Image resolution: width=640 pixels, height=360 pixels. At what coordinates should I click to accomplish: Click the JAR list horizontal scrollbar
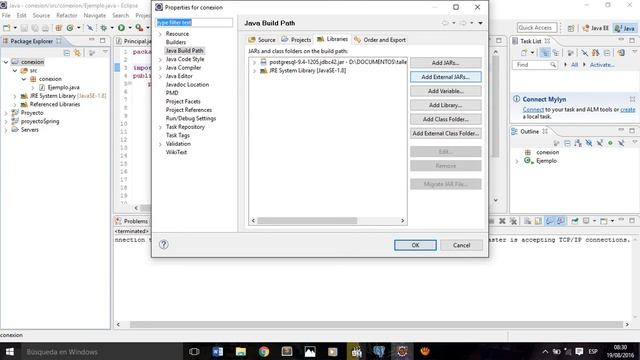[x=307, y=221]
